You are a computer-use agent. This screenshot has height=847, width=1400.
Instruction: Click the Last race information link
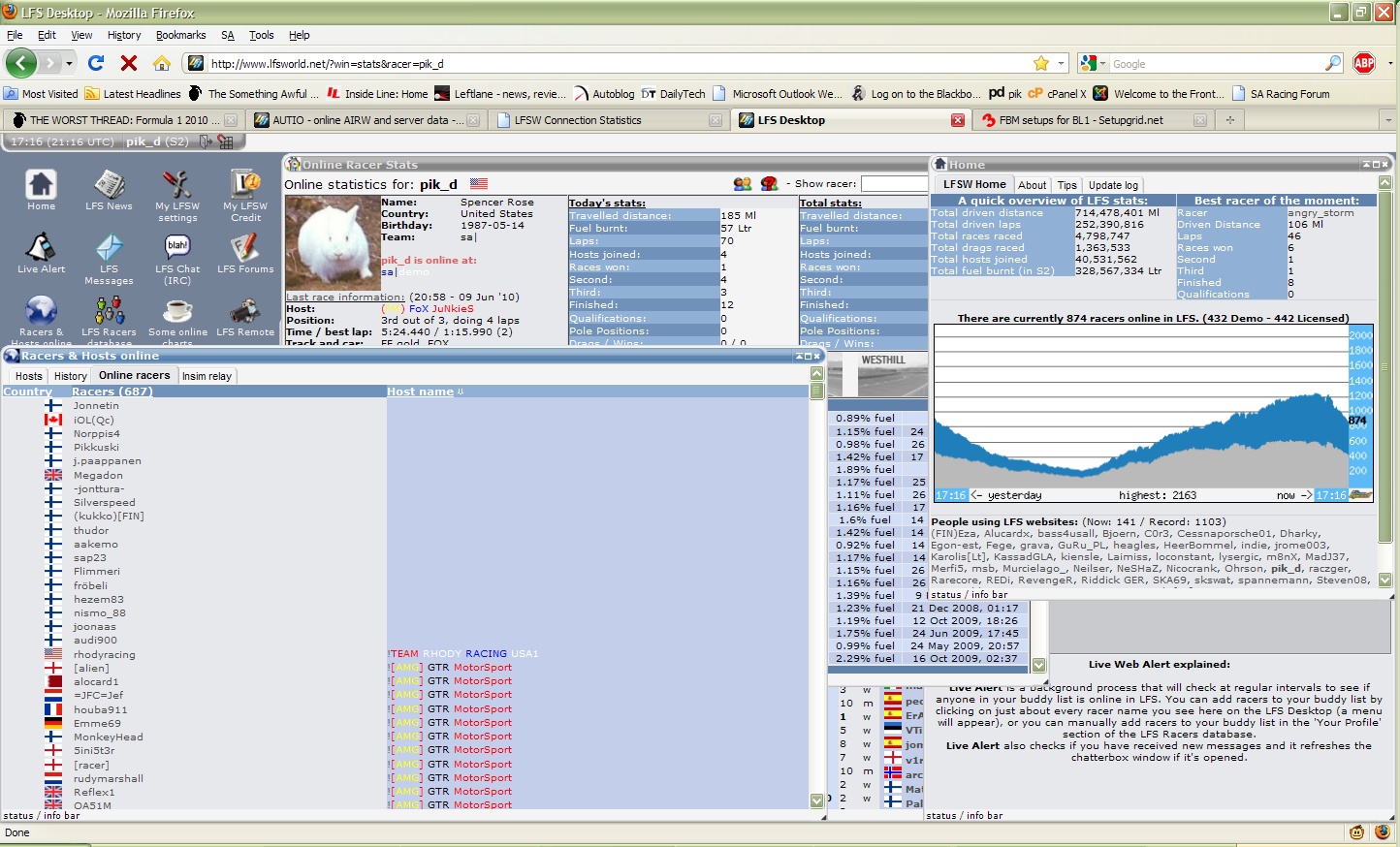click(345, 298)
